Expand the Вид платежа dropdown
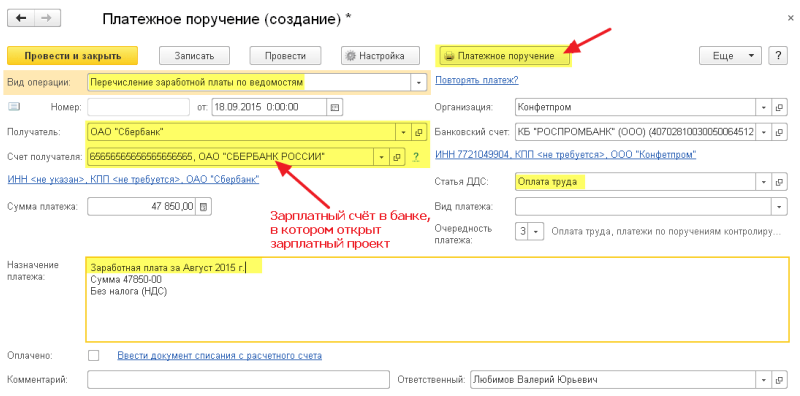Image resolution: width=800 pixels, height=396 pixels. click(x=779, y=207)
